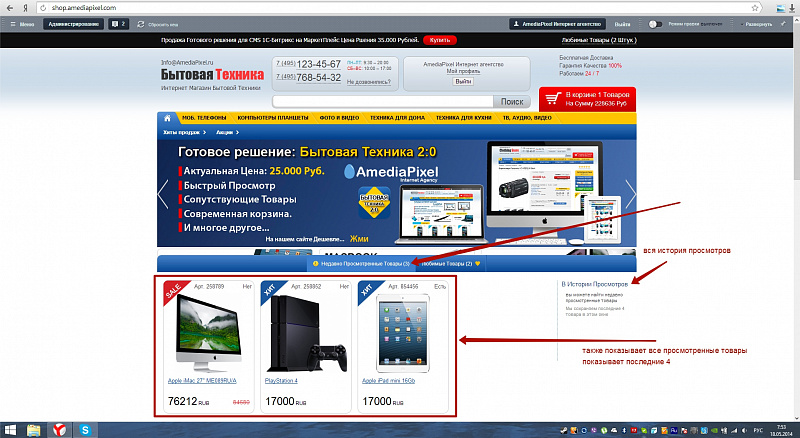Screen dimensions: 800x438
Task: Switch to Недавно Просмотренные Товары tab
Action: (x=361, y=264)
